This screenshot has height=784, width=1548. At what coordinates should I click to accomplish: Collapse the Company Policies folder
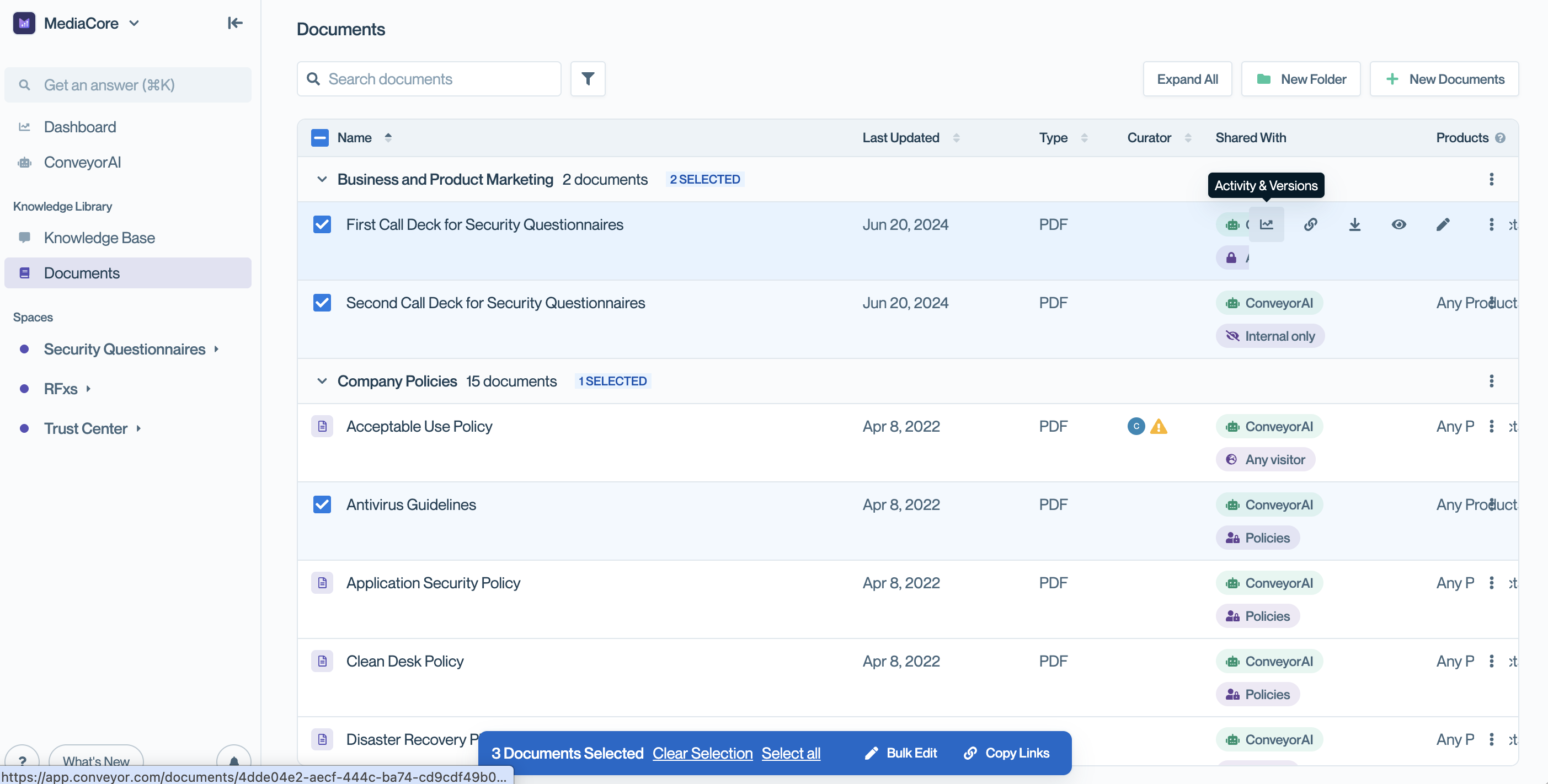pyautogui.click(x=322, y=381)
